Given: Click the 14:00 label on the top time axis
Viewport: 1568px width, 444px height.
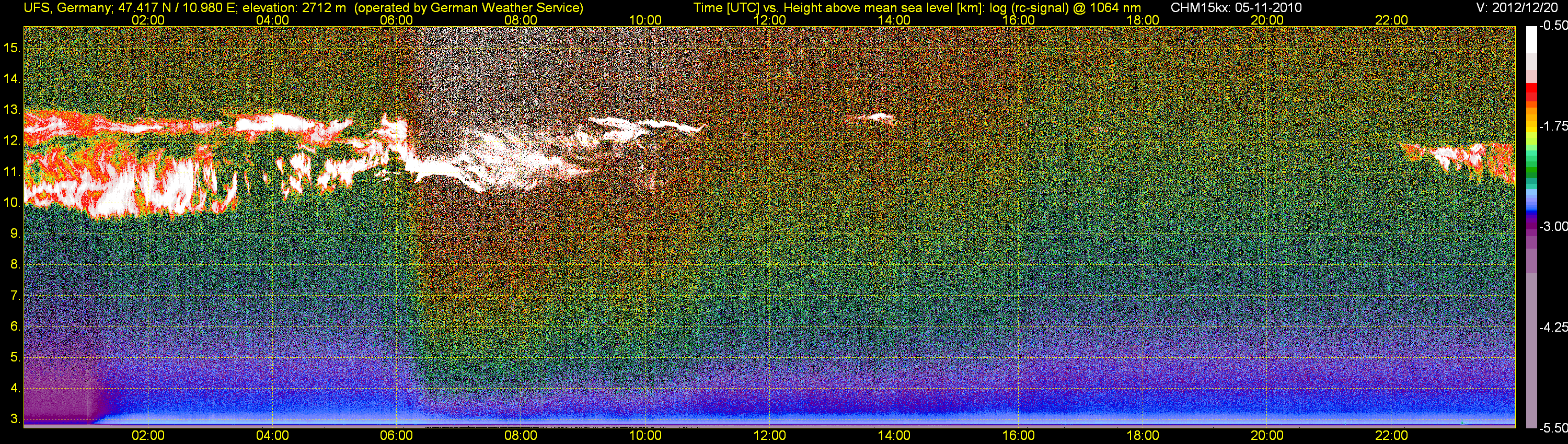Looking at the screenshot, I should coord(894,20).
